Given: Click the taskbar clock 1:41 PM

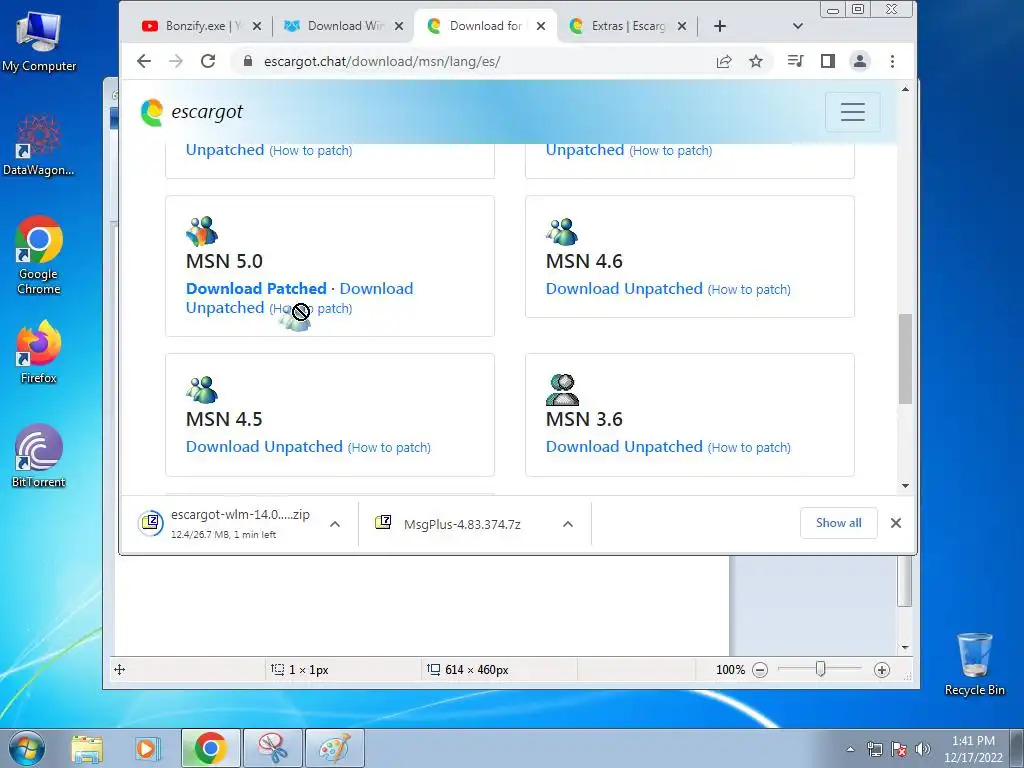Looking at the screenshot, I should click(973, 749).
